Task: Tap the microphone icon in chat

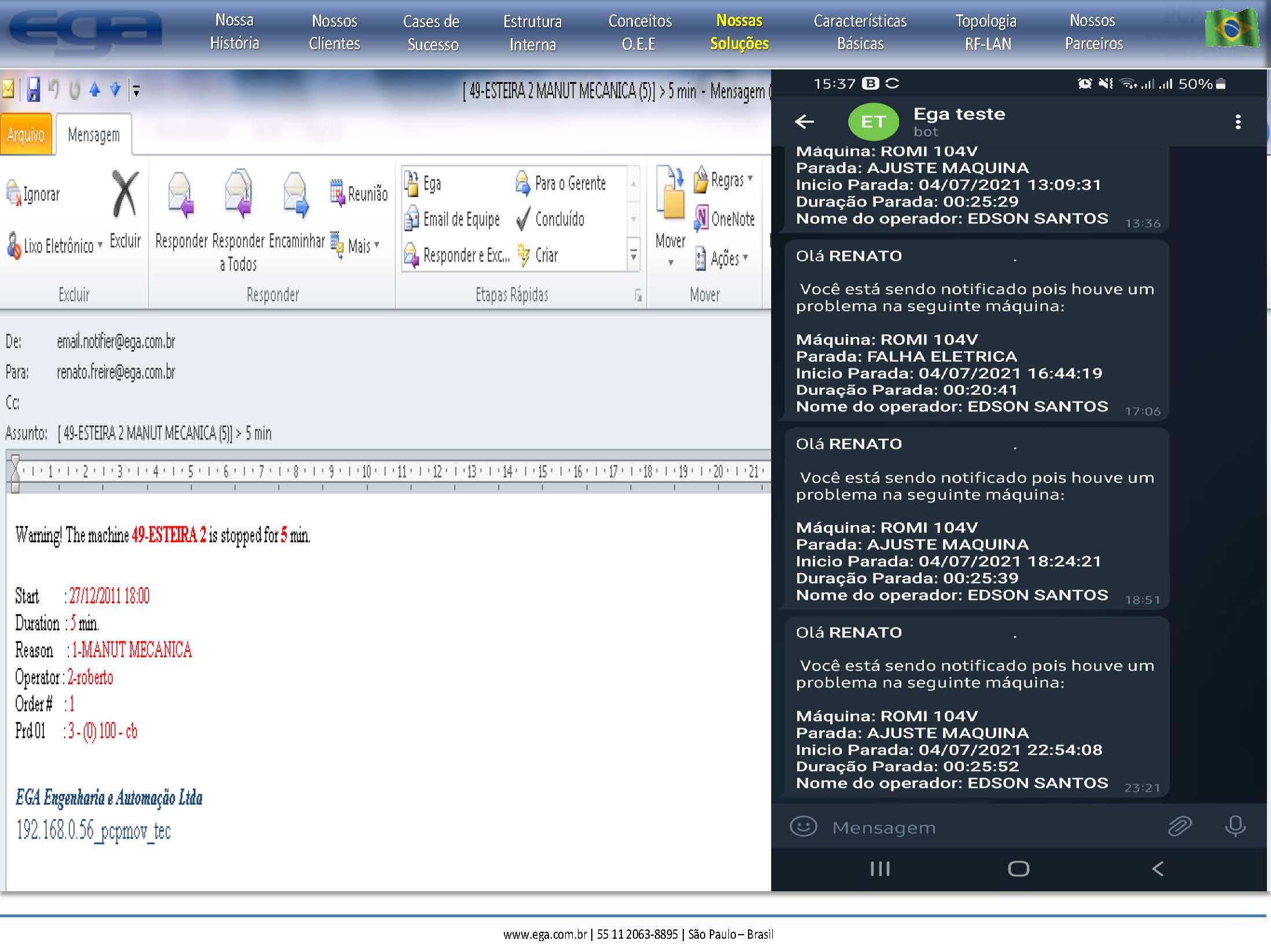Action: pyautogui.click(x=1235, y=826)
